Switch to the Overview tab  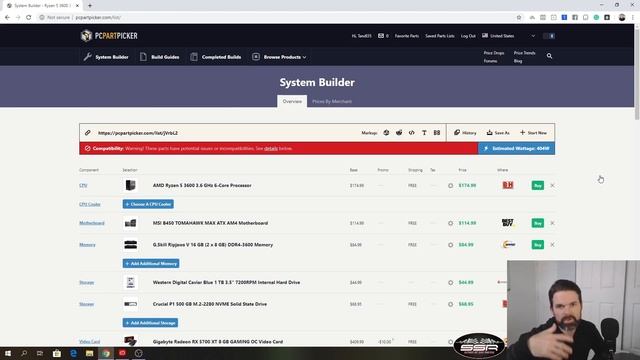coord(292,101)
